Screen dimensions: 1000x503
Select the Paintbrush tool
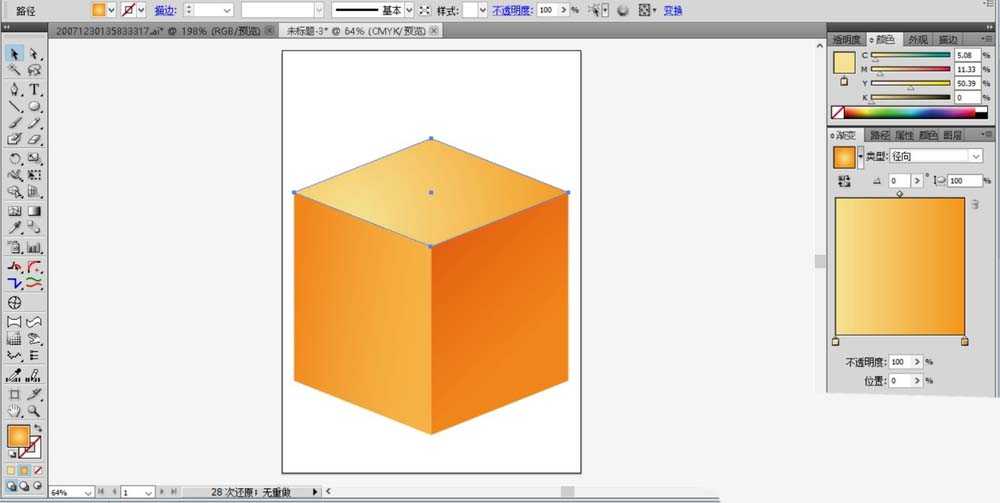click(x=15, y=123)
